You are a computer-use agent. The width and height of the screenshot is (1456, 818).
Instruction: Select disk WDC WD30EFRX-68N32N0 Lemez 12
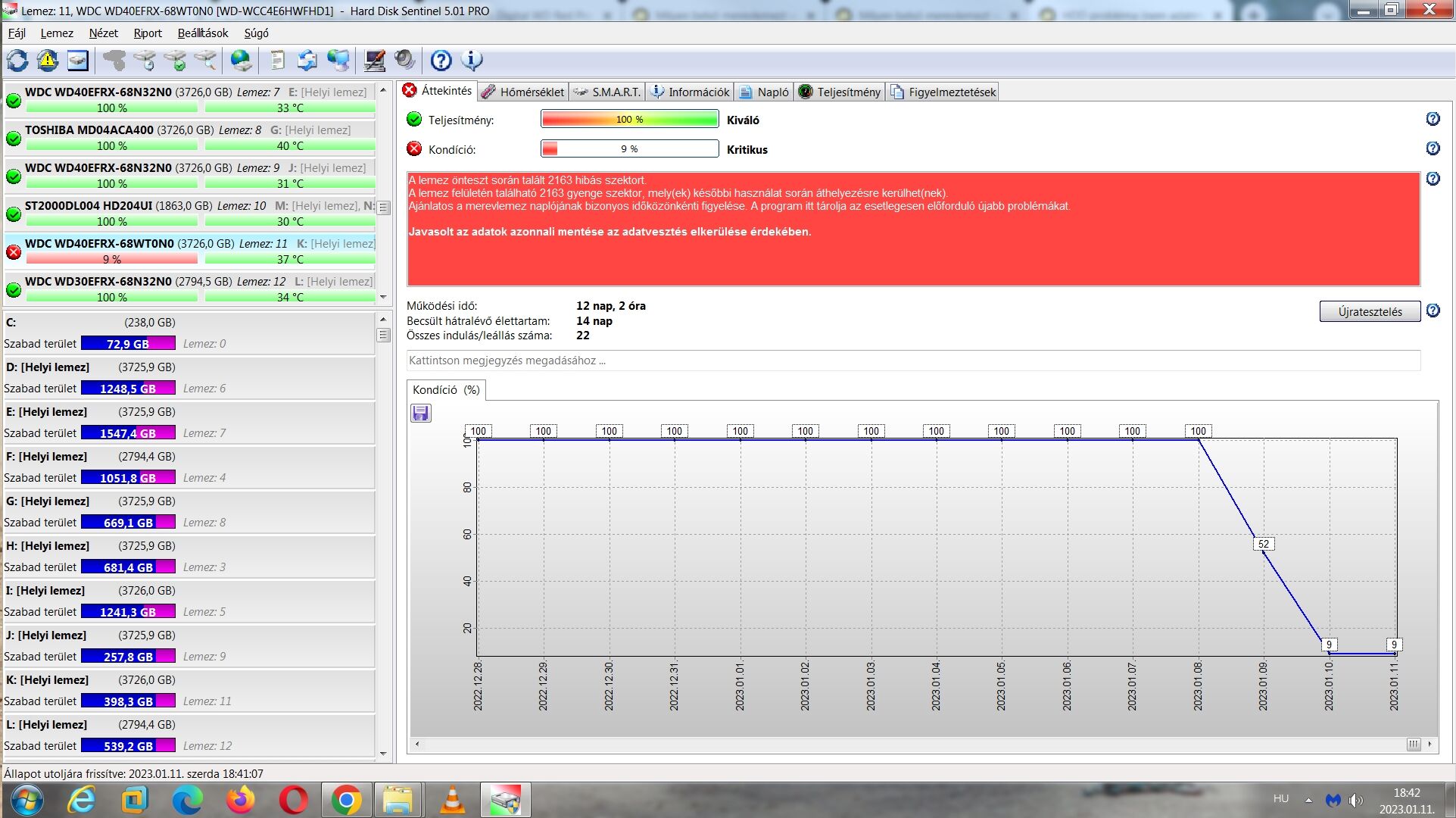(x=191, y=289)
